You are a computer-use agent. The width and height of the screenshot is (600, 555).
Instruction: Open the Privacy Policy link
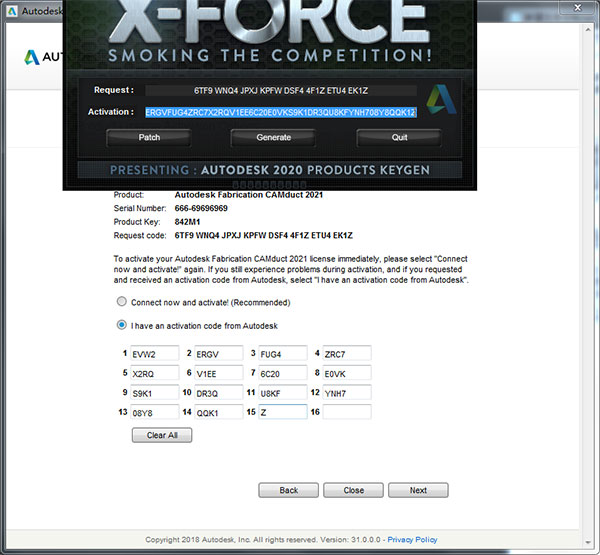[412, 539]
